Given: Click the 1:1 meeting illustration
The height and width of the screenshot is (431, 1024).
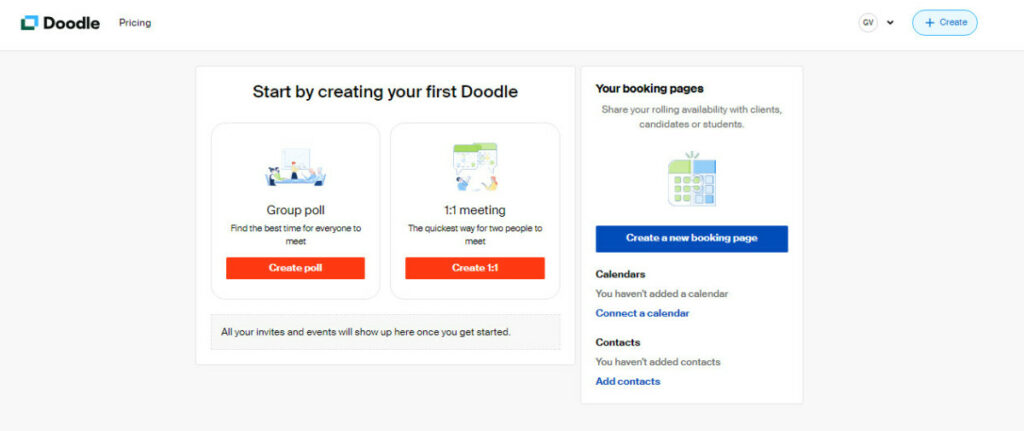Looking at the screenshot, I should coord(475,167).
